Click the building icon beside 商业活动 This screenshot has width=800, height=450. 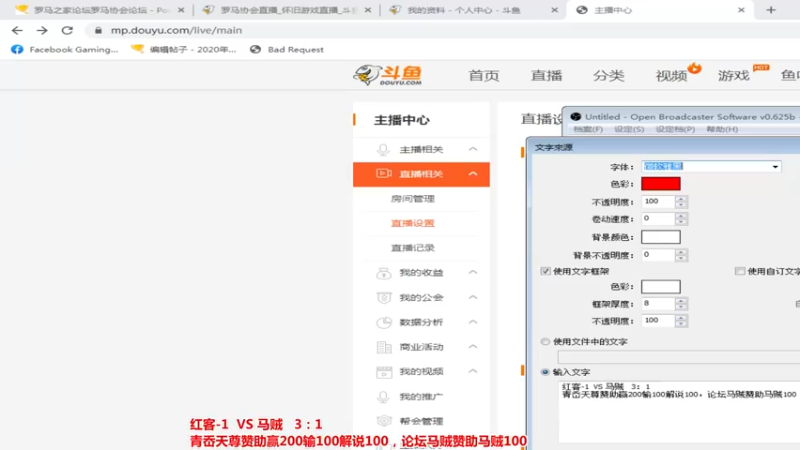tap(384, 347)
